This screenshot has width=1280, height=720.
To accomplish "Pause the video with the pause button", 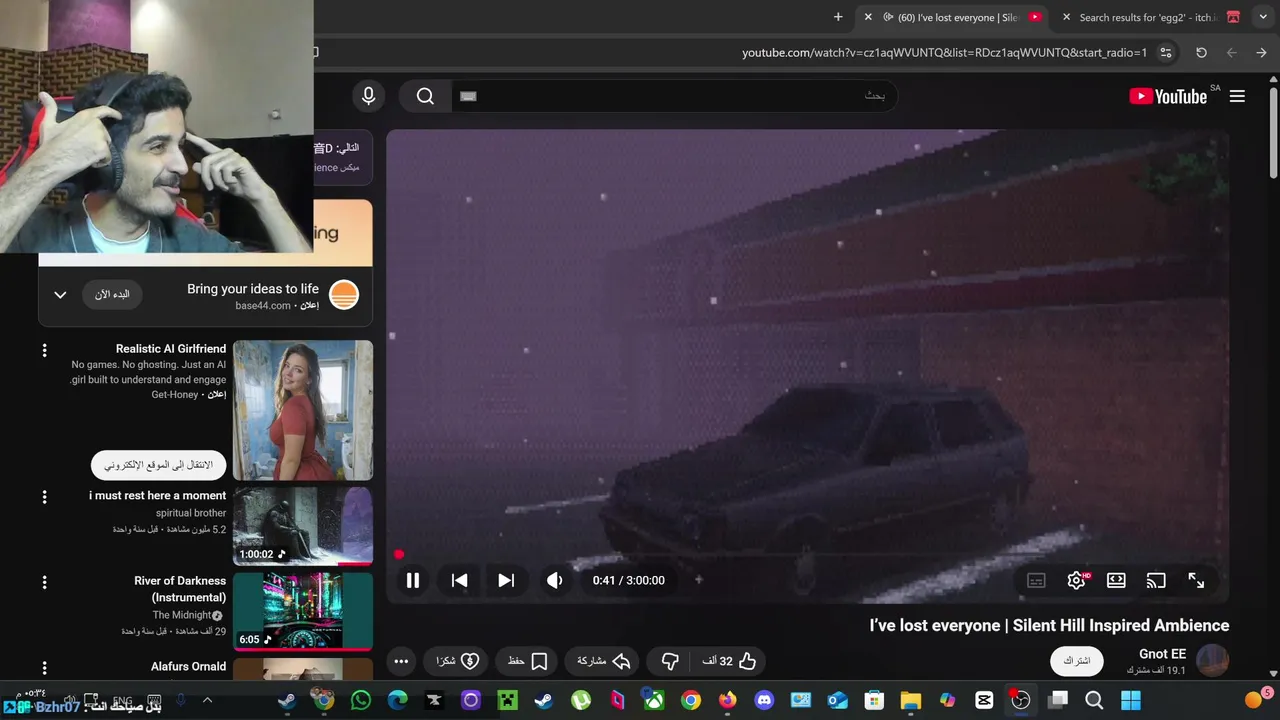I will 412,580.
